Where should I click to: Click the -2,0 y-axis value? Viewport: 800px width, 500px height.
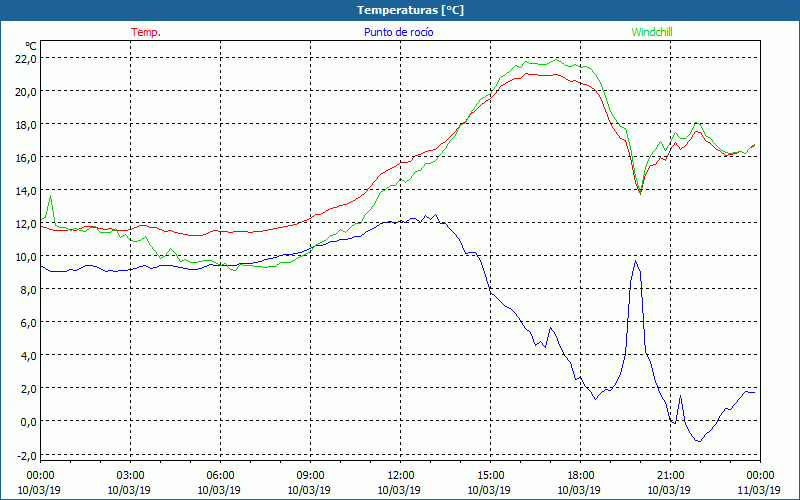(x=27, y=455)
